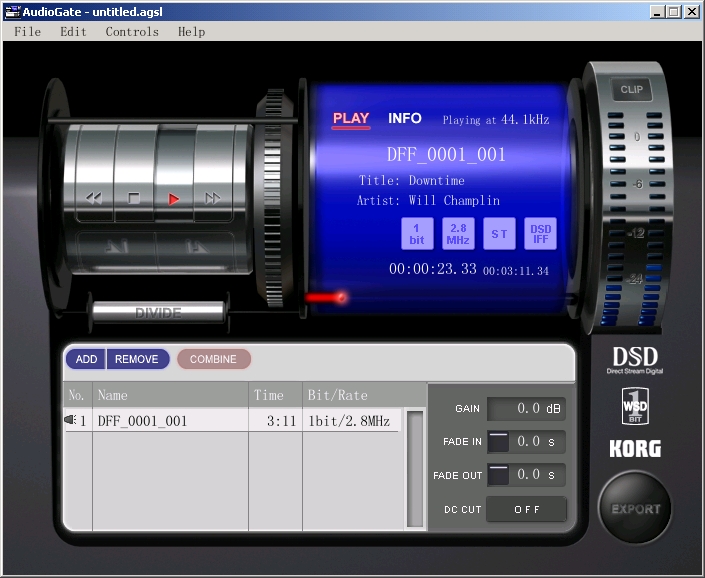Click the GAIN 0.0 dB field
Viewport: 705px width, 578px height.
point(526,409)
